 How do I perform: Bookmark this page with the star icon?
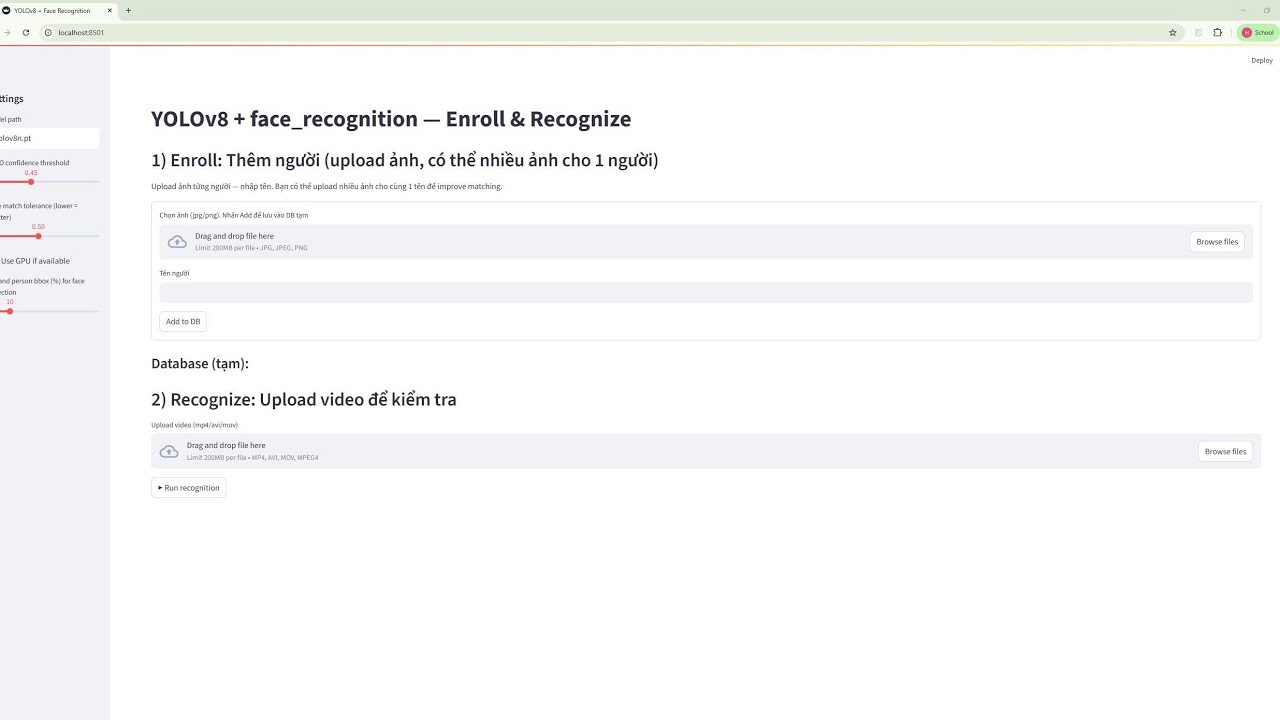[1173, 32]
